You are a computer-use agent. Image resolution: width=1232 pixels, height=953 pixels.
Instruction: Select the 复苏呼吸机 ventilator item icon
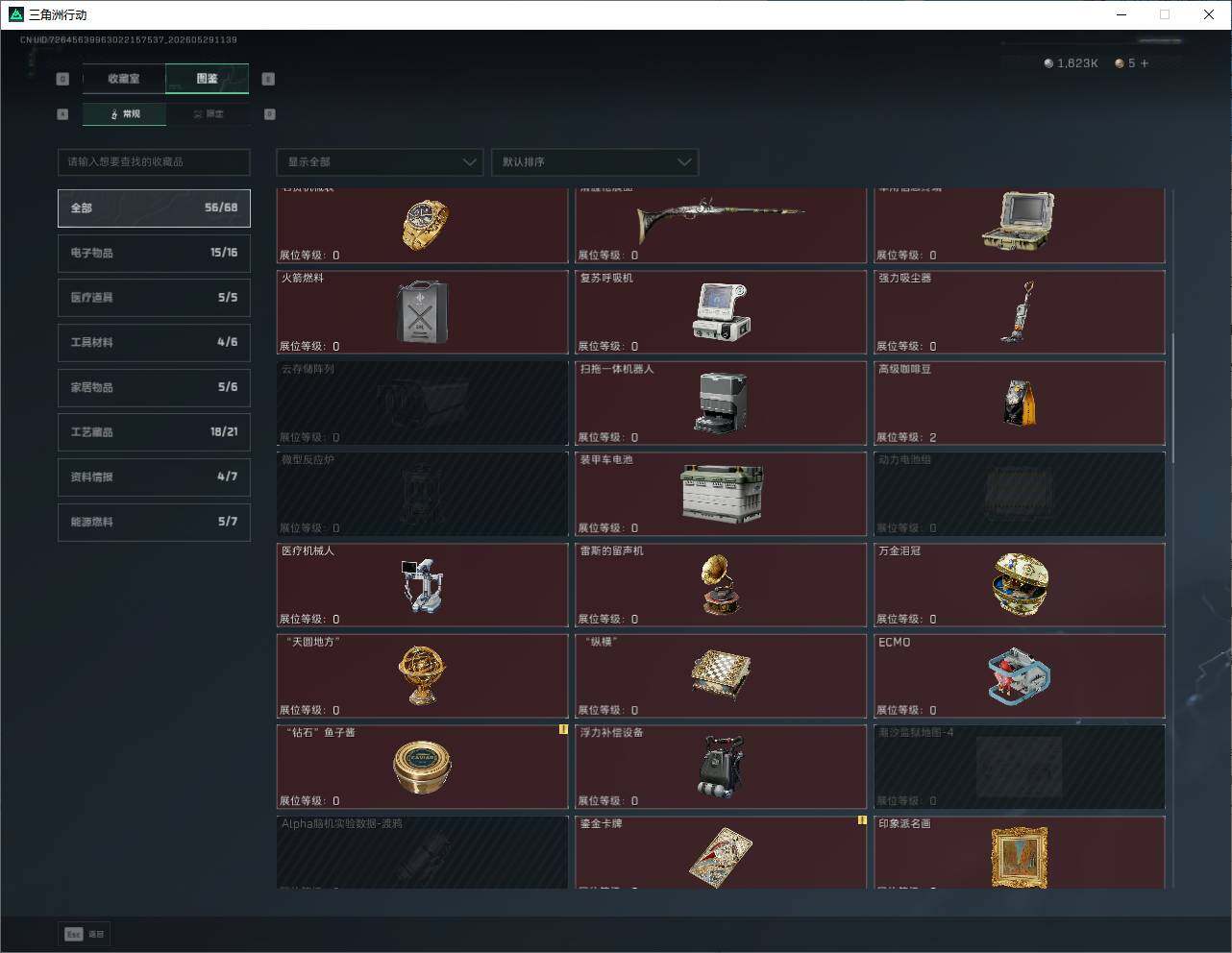[x=721, y=310]
